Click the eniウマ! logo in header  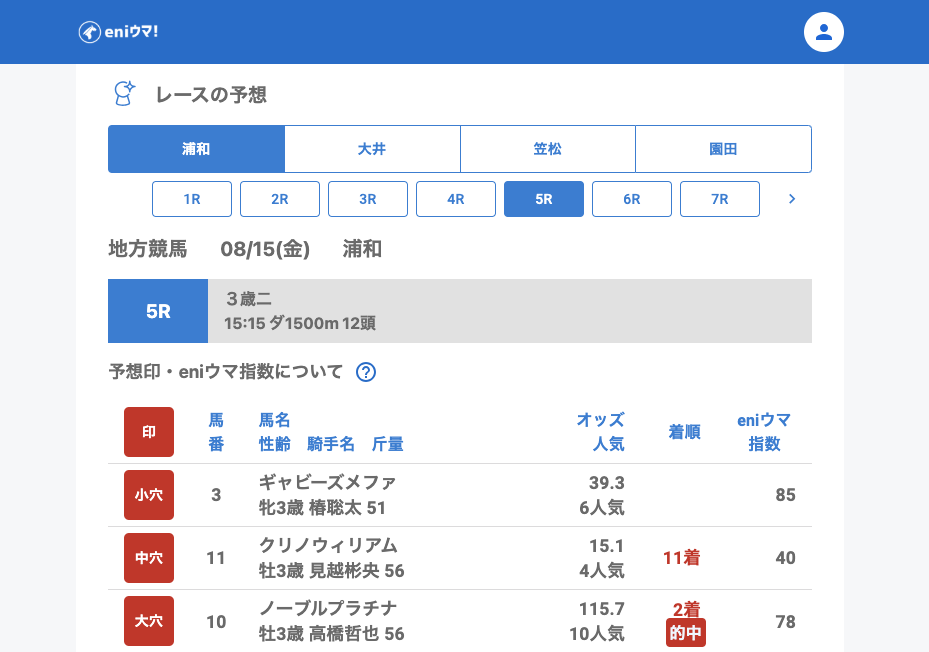118,32
